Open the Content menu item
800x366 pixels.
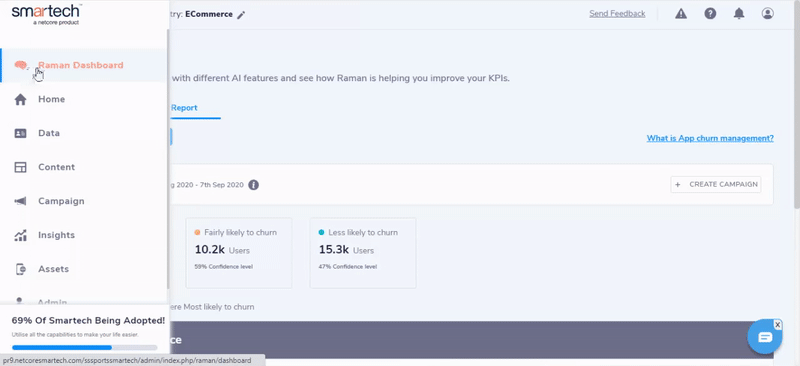(84, 167)
